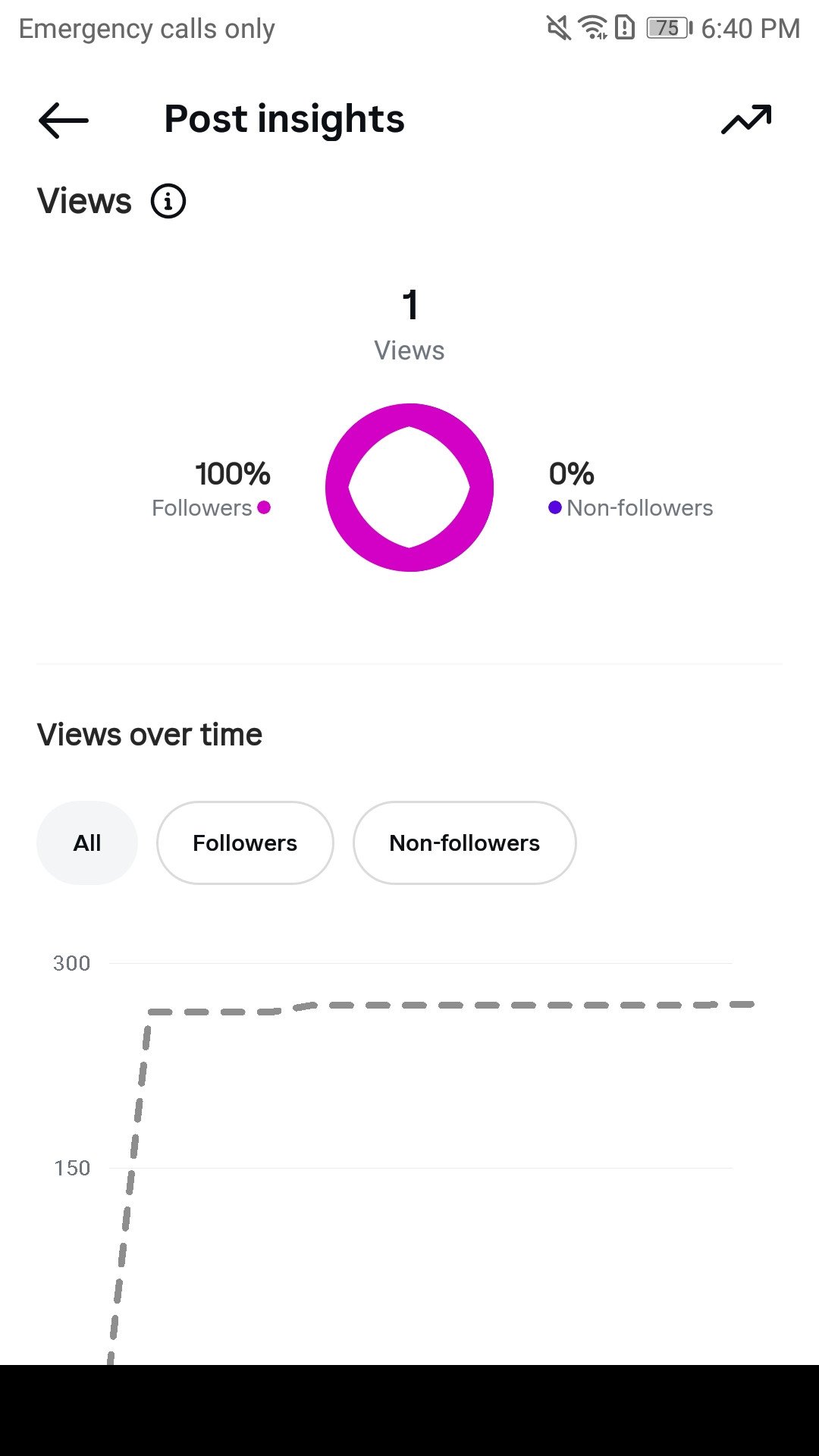Tap the back arrow icon
Screen dimensions: 819x1456
tap(64, 120)
